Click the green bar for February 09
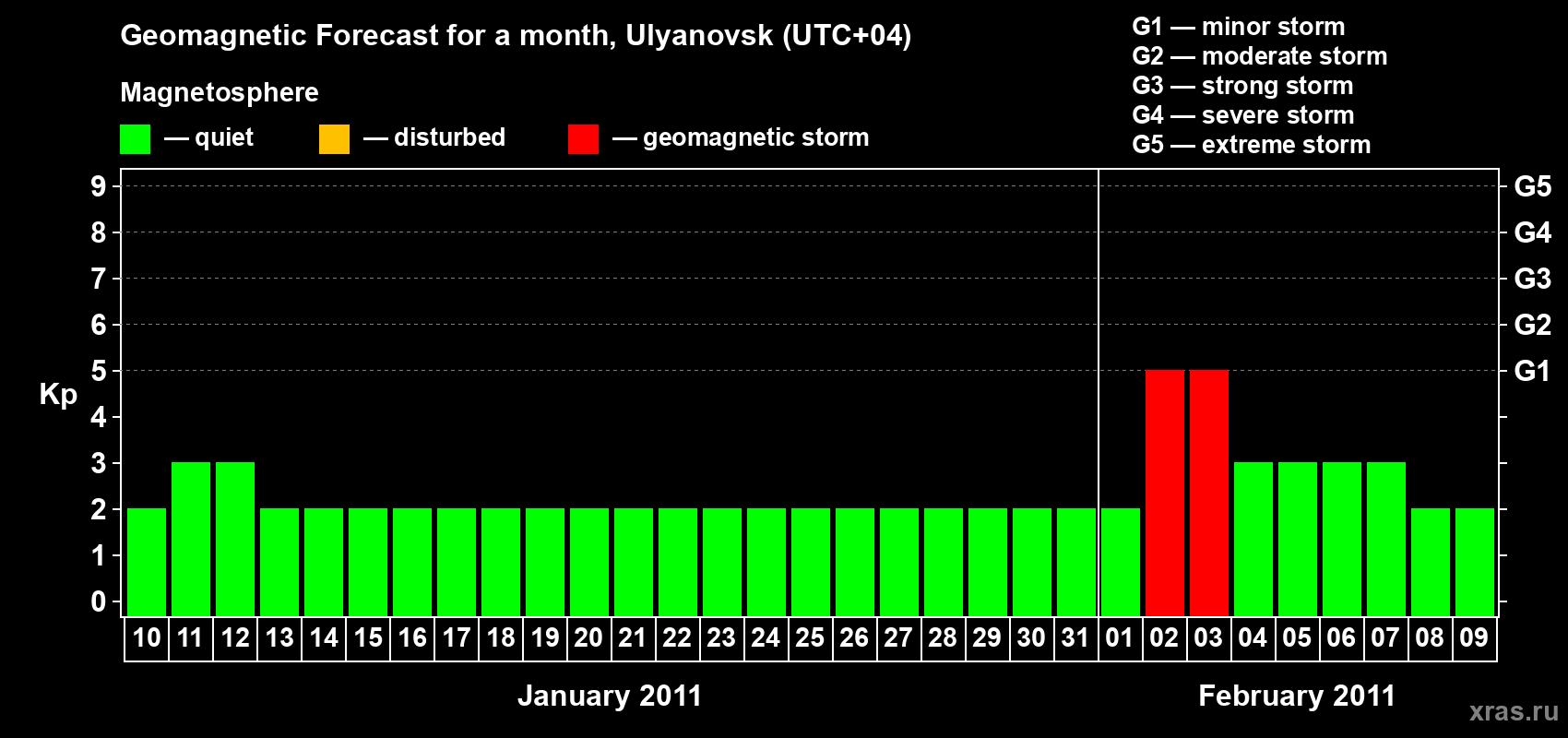 1475,562
